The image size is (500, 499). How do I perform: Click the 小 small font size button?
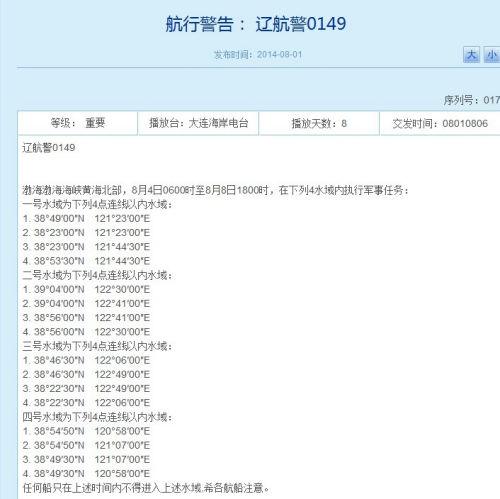click(x=492, y=55)
